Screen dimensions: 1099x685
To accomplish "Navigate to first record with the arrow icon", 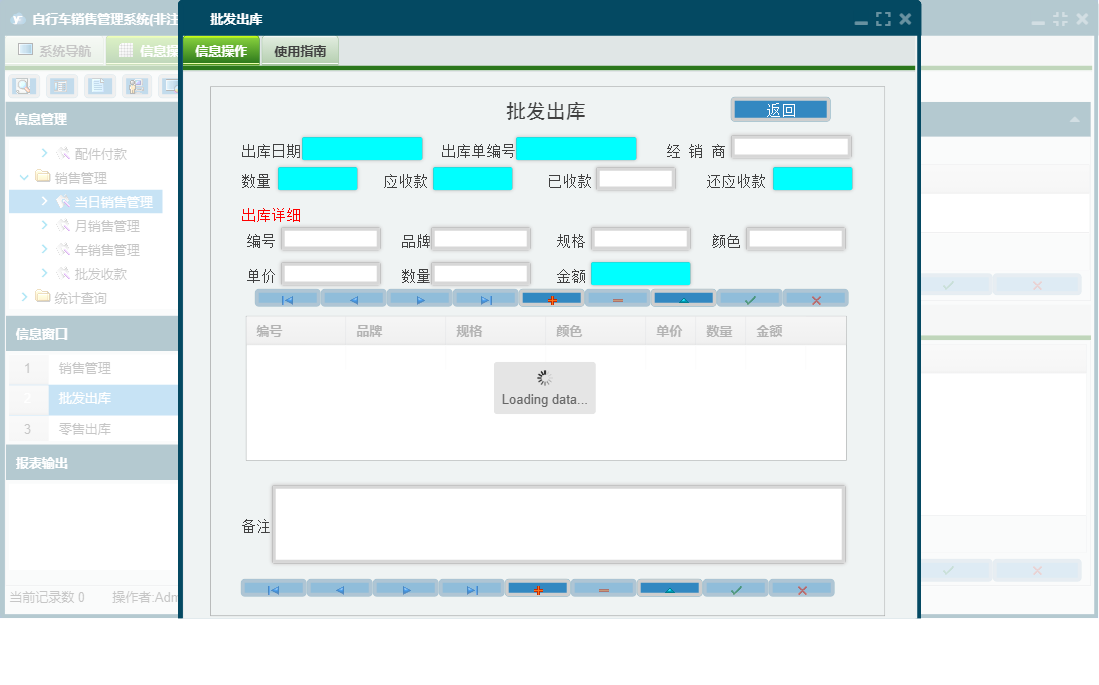I will (287, 298).
